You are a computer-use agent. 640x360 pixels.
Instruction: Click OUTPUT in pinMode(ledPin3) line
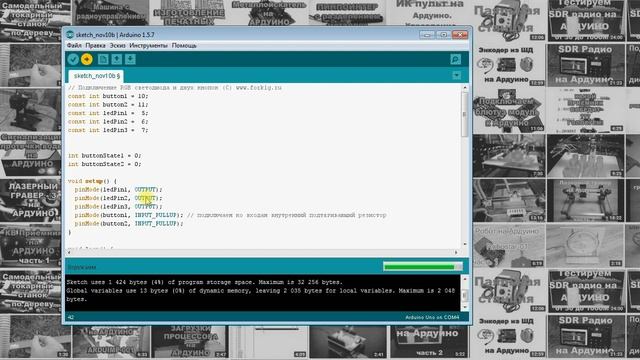(146, 207)
